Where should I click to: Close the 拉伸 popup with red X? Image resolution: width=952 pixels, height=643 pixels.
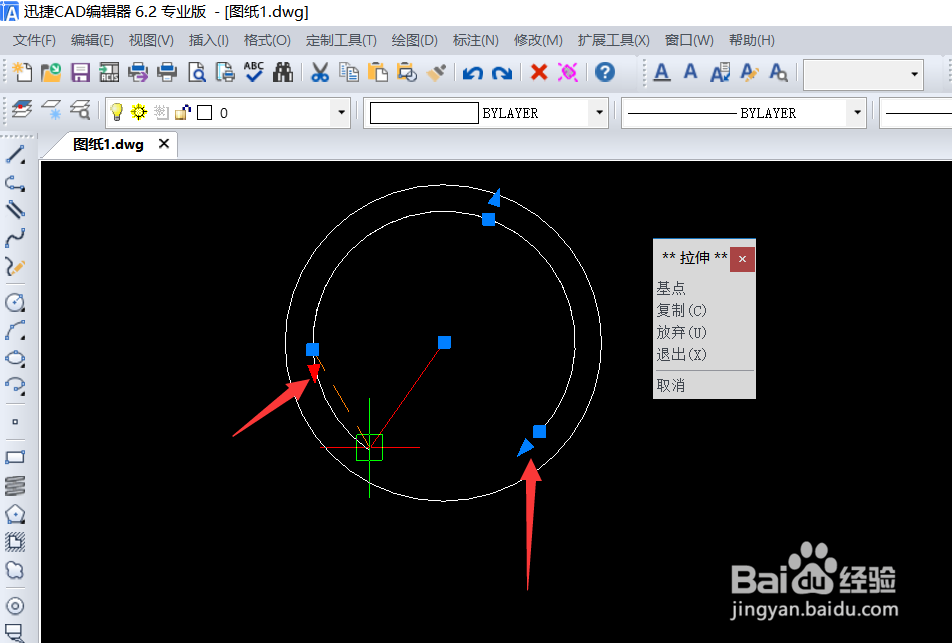742,259
